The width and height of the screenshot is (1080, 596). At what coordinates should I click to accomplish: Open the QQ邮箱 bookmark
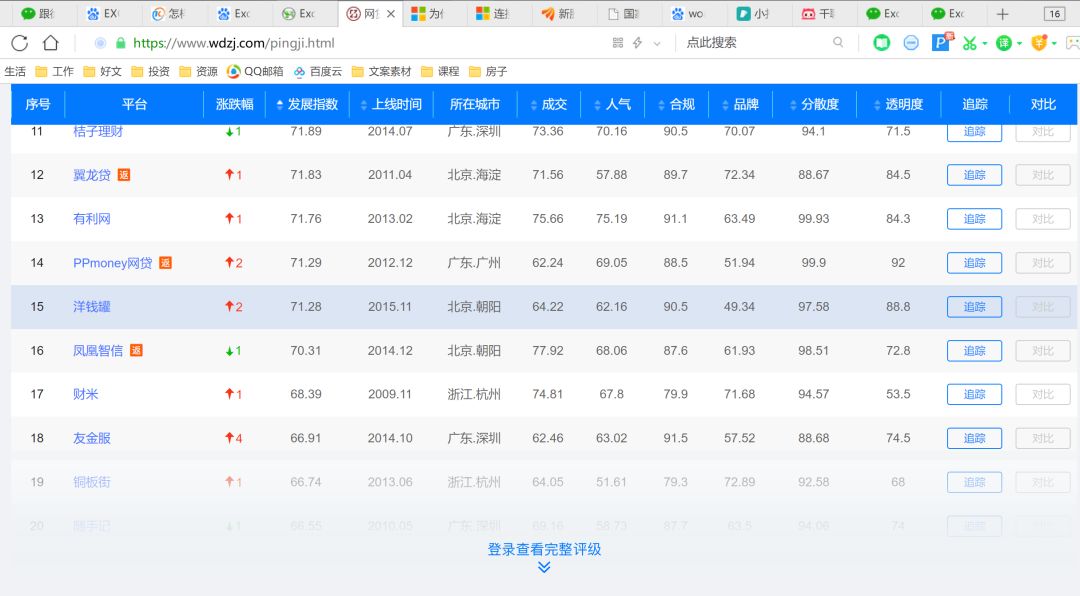pos(255,71)
